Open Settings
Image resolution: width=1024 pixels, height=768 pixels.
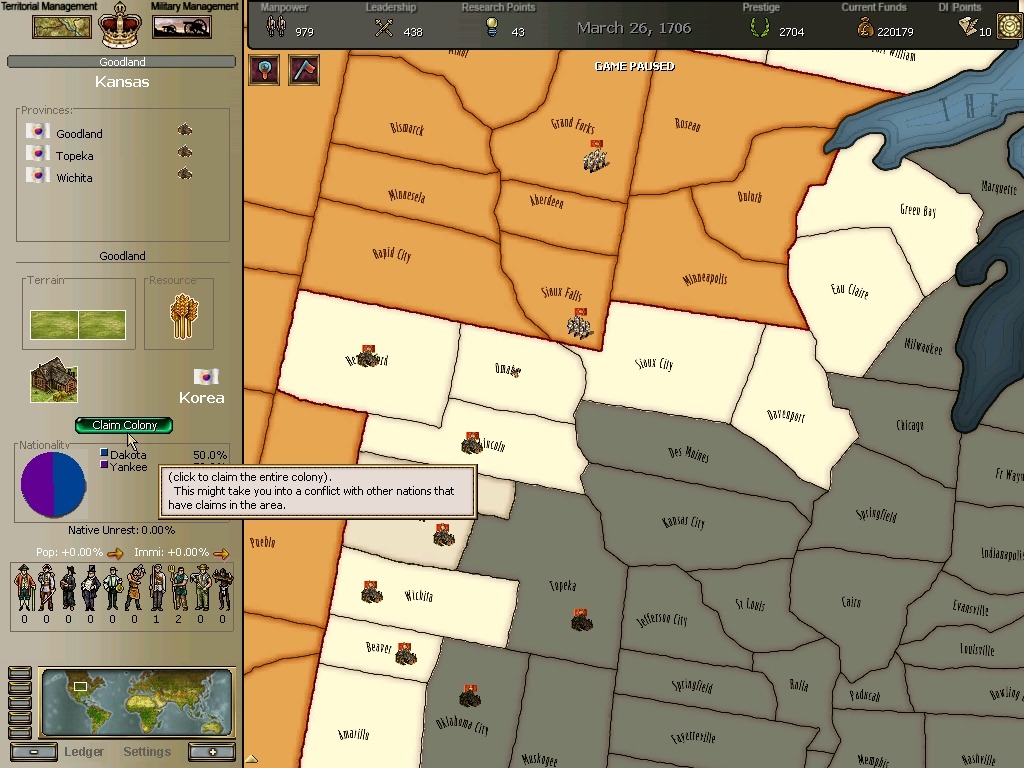pos(147,752)
